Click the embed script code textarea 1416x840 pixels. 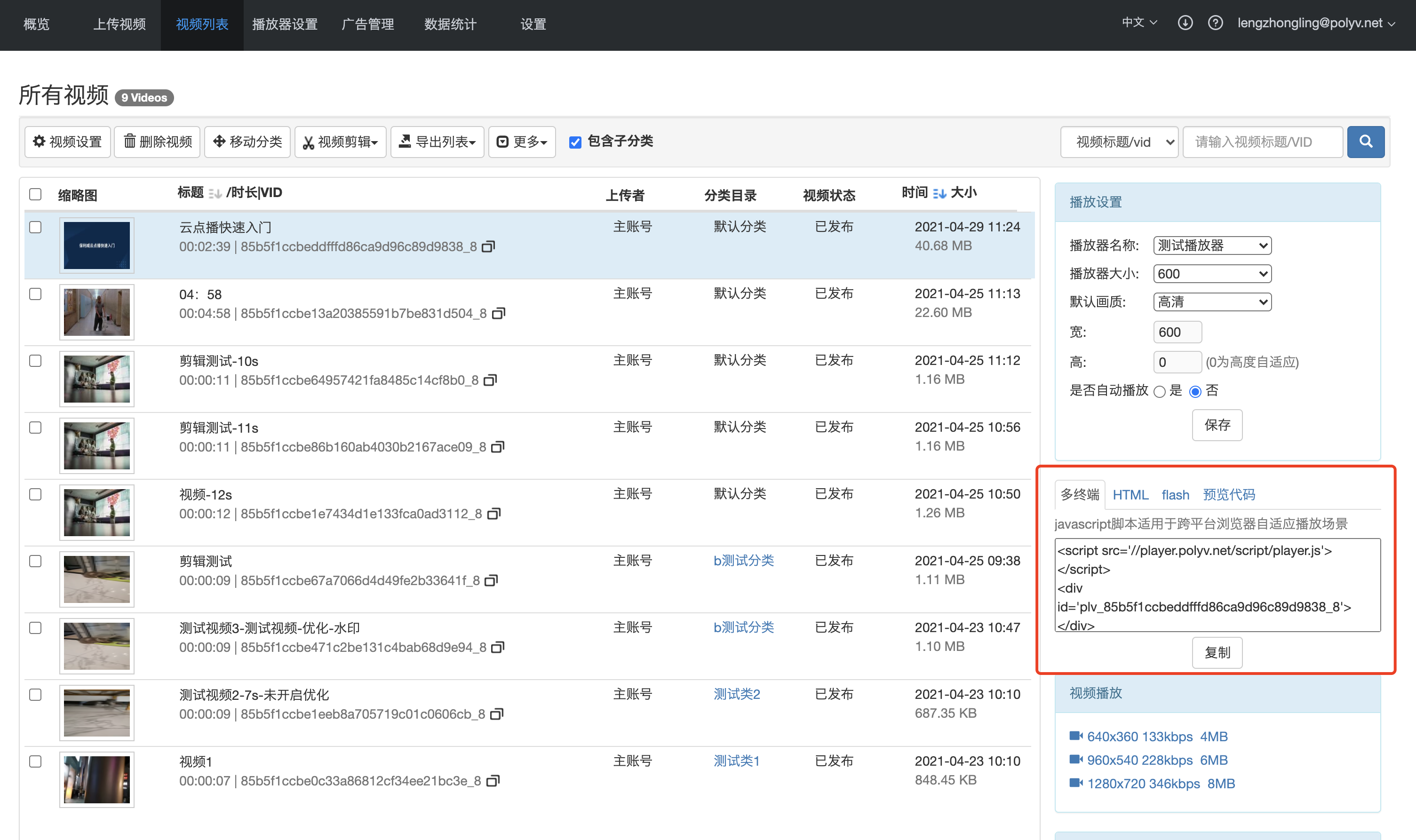tap(1217, 585)
